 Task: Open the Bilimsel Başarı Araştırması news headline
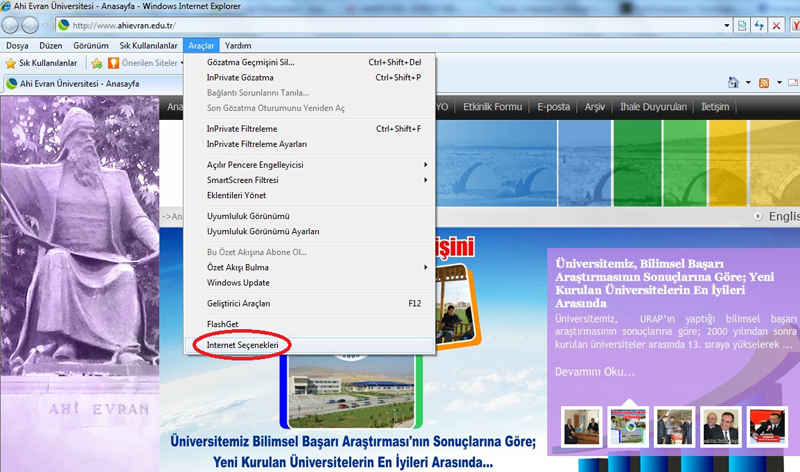665,283
